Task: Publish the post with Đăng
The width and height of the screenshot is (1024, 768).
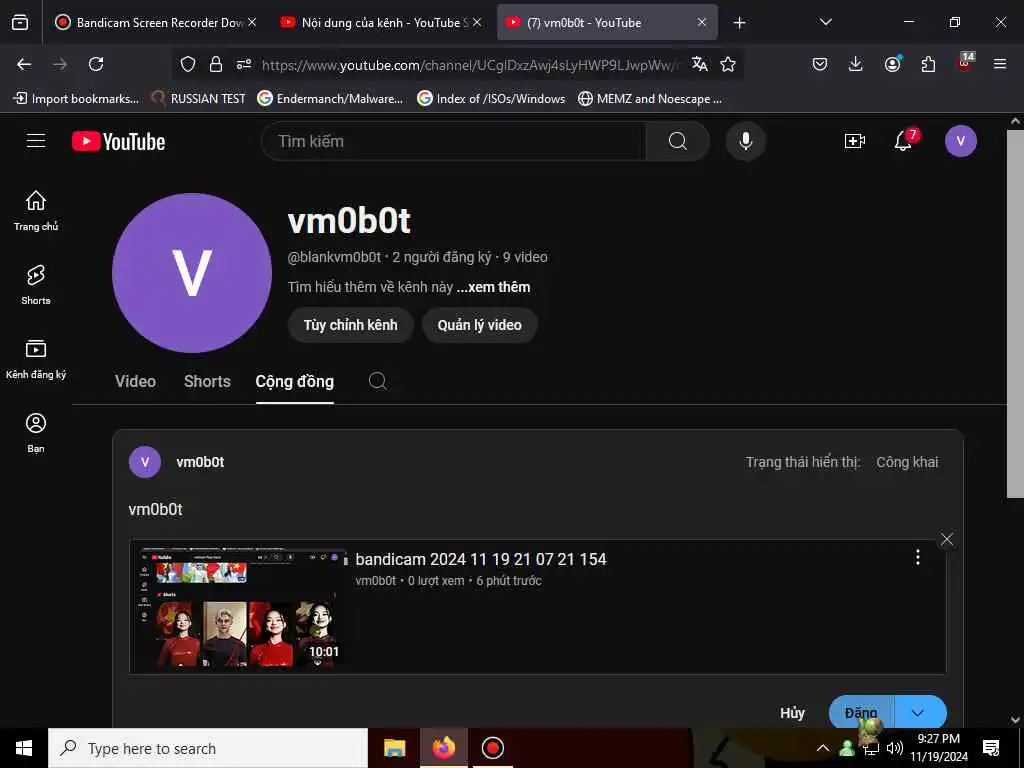Action: click(x=862, y=712)
